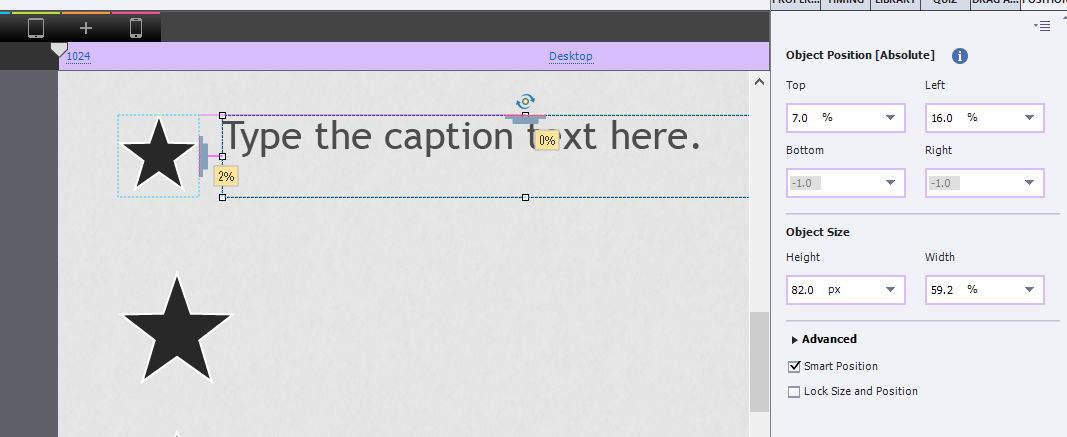Open the Position panel options menu

click(x=1043, y=26)
